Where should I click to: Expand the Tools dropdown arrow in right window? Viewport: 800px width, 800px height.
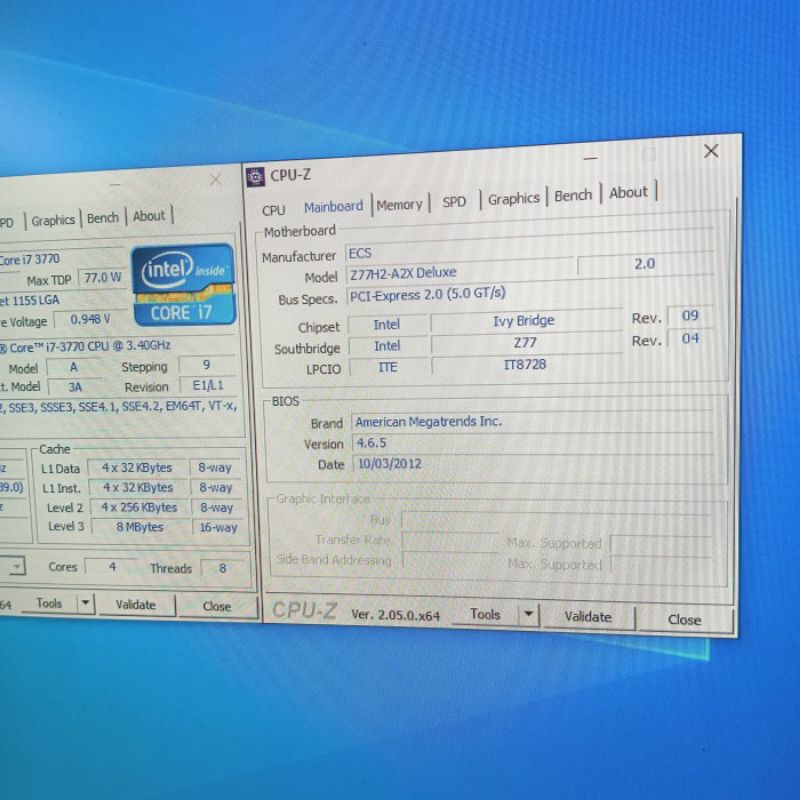tap(526, 615)
